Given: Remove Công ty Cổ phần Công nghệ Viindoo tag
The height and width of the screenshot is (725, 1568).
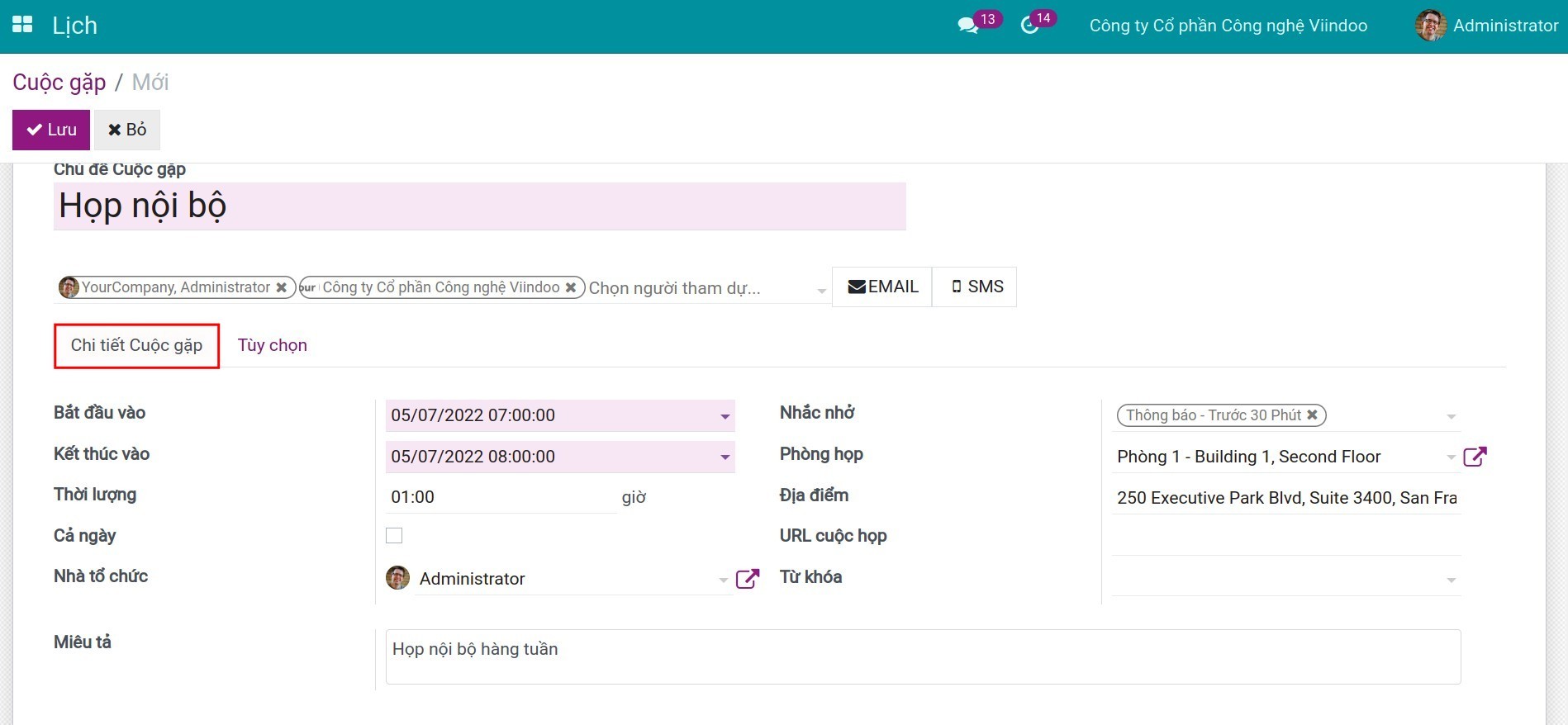Looking at the screenshot, I should tap(570, 287).
